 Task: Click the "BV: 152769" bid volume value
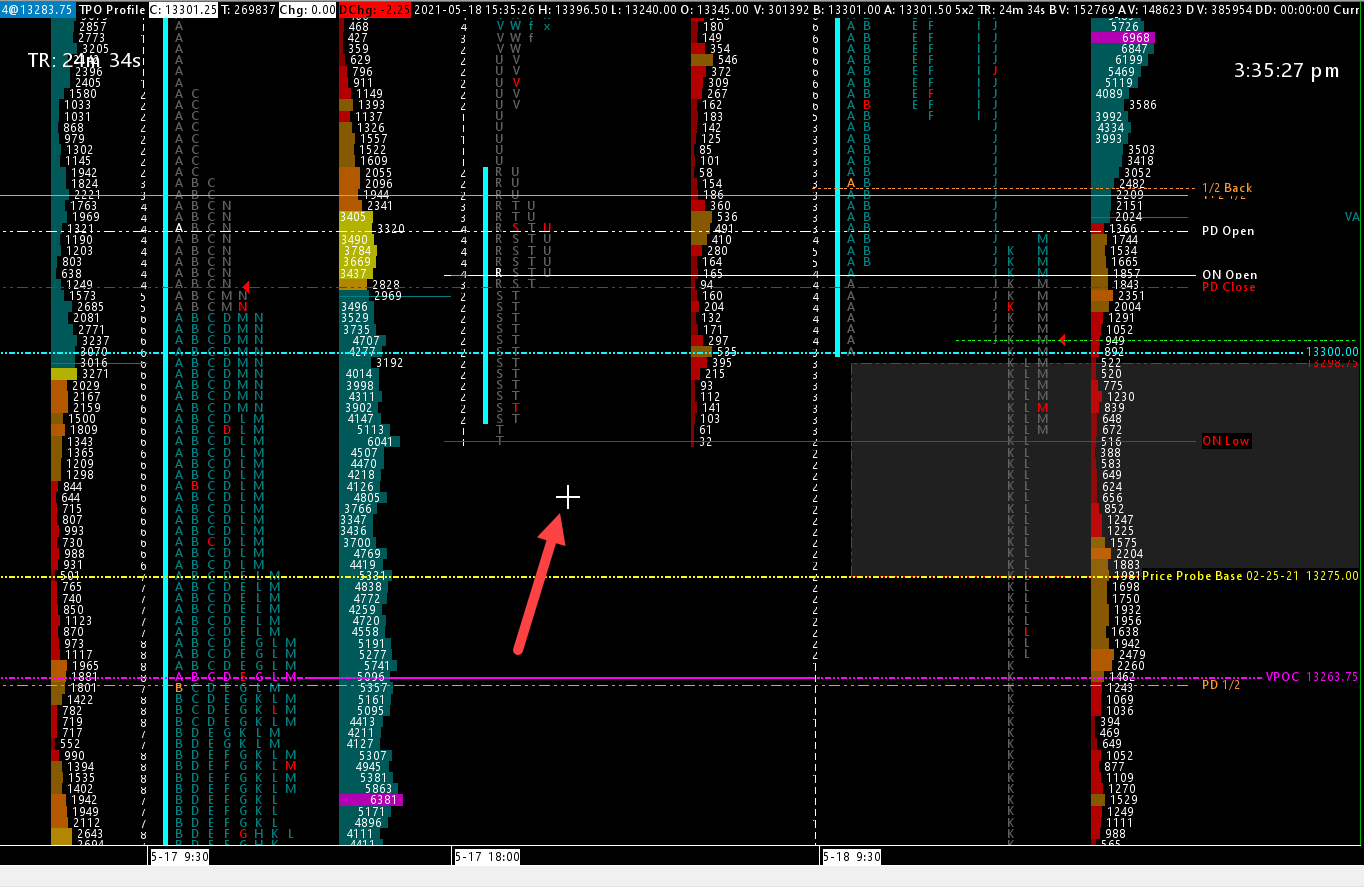coord(1084,9)
